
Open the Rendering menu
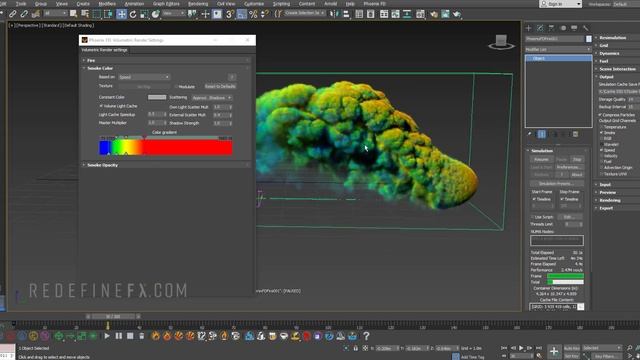pos(198,4)
